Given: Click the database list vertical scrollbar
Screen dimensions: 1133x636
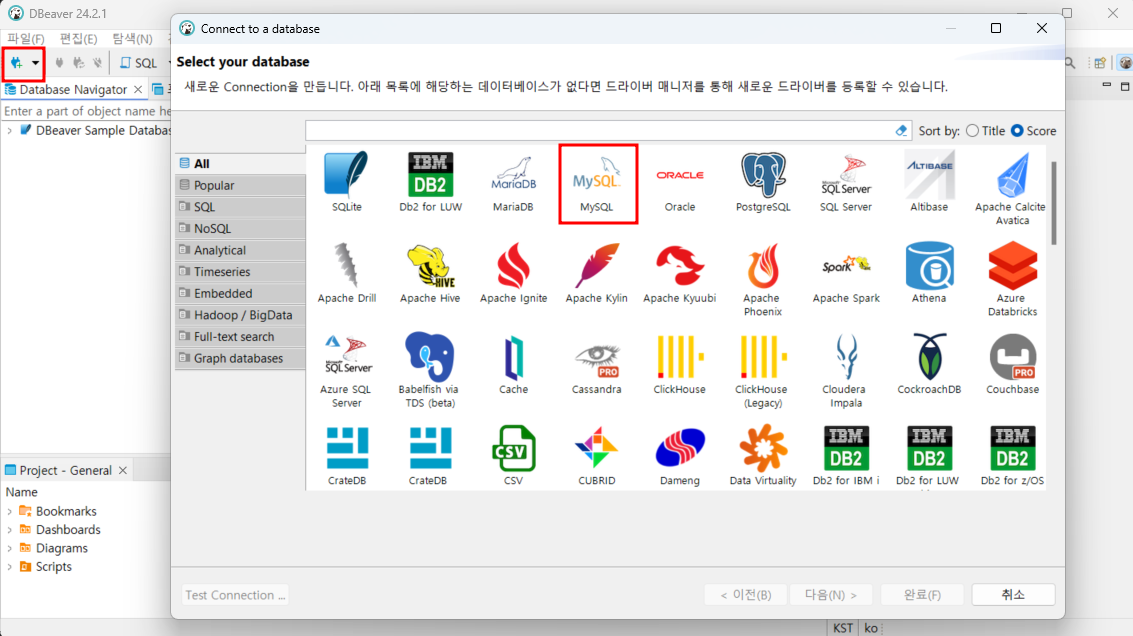Looking at the screenshot, I should pyautogui.click(x=1054, y=203).
